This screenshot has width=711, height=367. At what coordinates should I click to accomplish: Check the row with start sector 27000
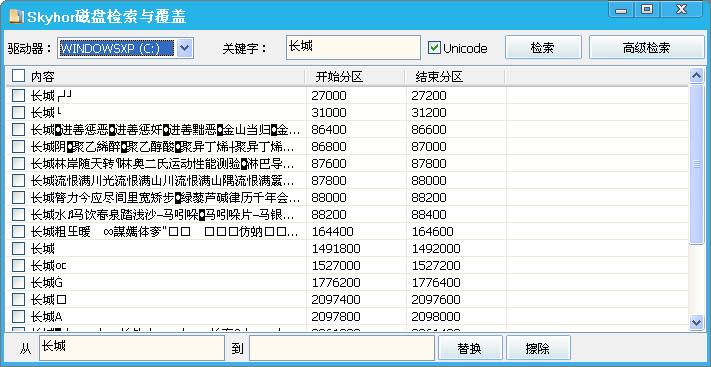click(18, 95)
